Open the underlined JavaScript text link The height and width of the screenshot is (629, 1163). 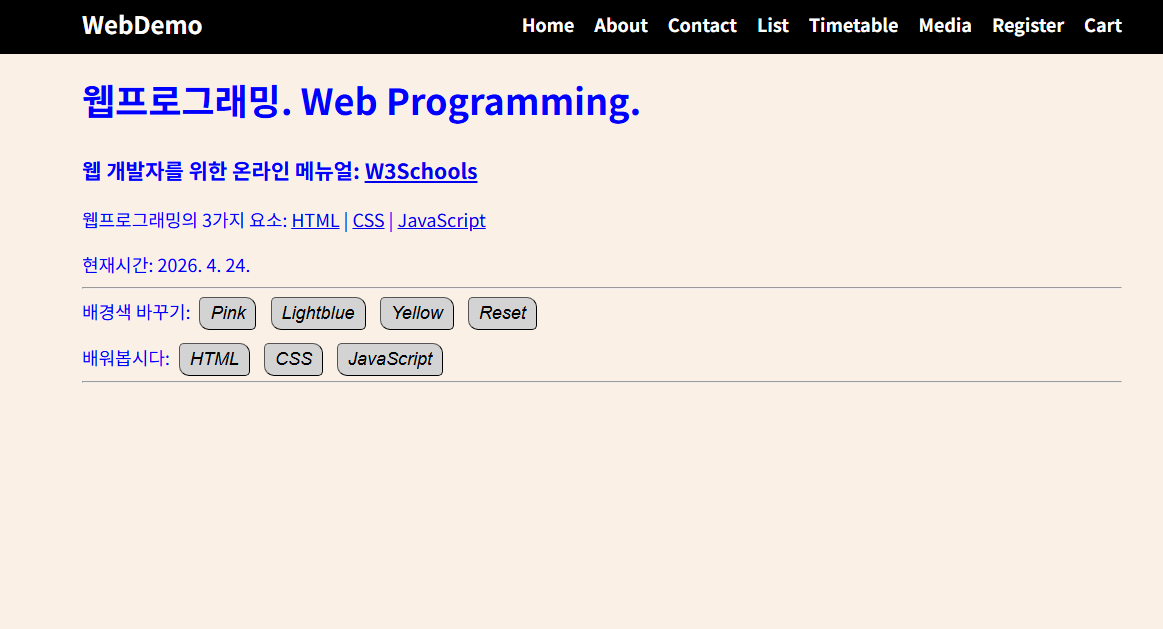point(441,220)
